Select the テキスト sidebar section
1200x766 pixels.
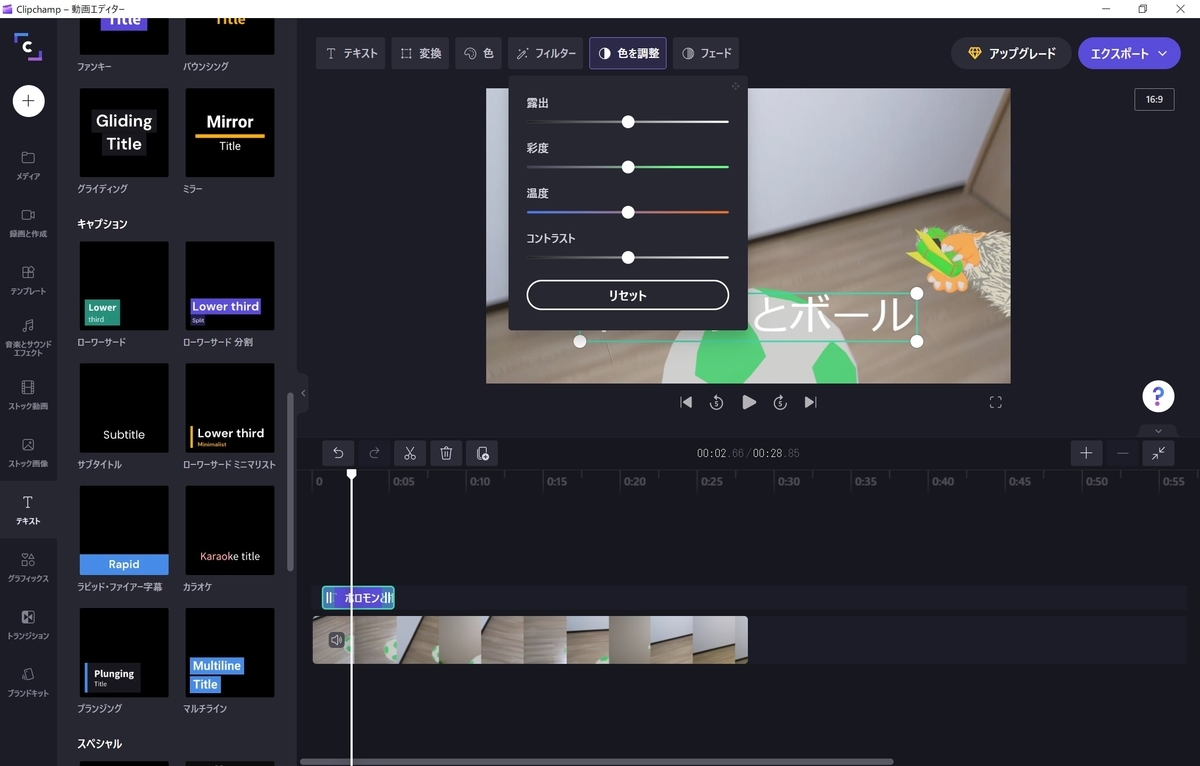28,510
